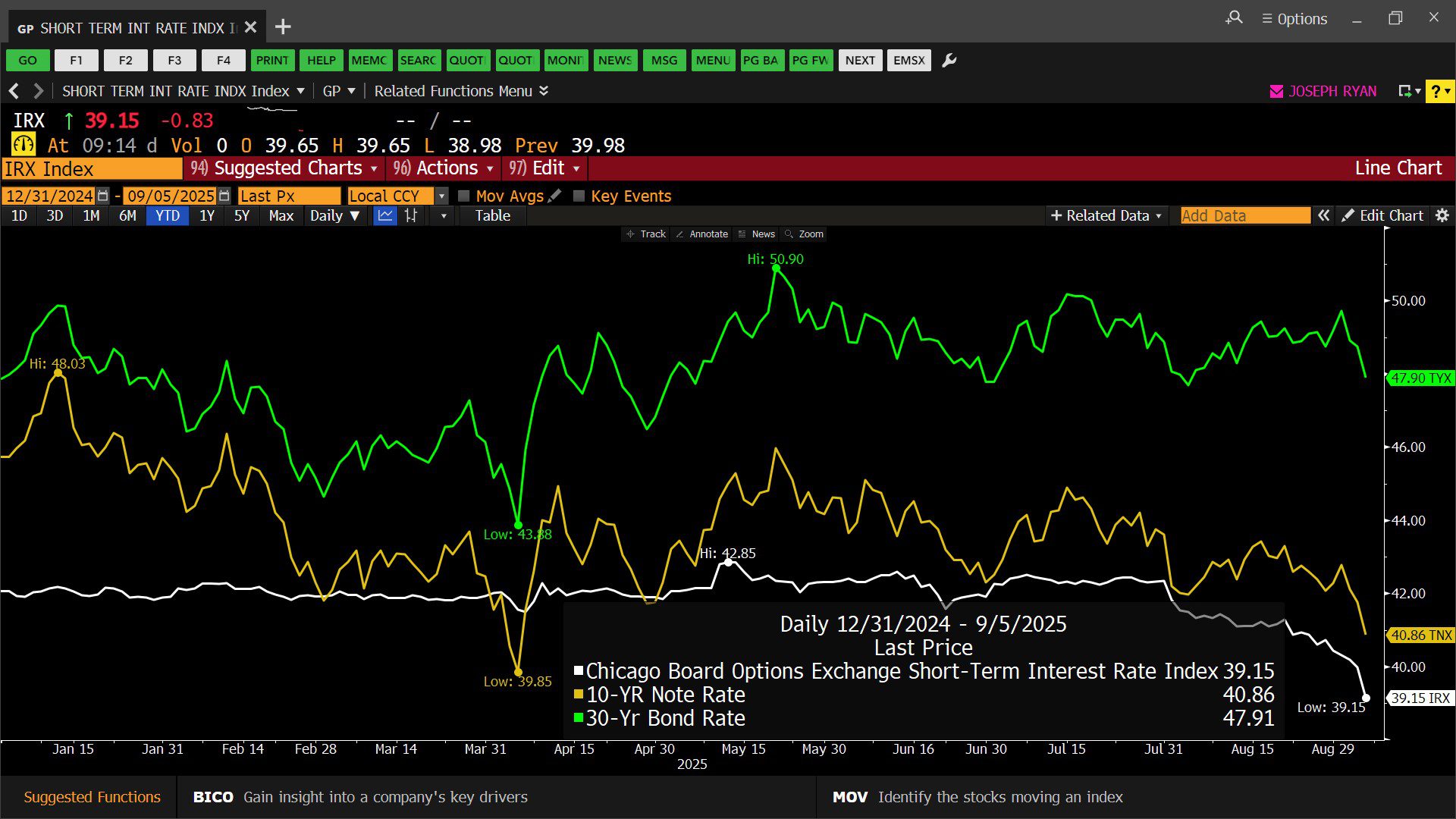The height and width of the screenshot is (819, 1456).
Task: Select the 1Y time range tab
Action: [206, 215]
